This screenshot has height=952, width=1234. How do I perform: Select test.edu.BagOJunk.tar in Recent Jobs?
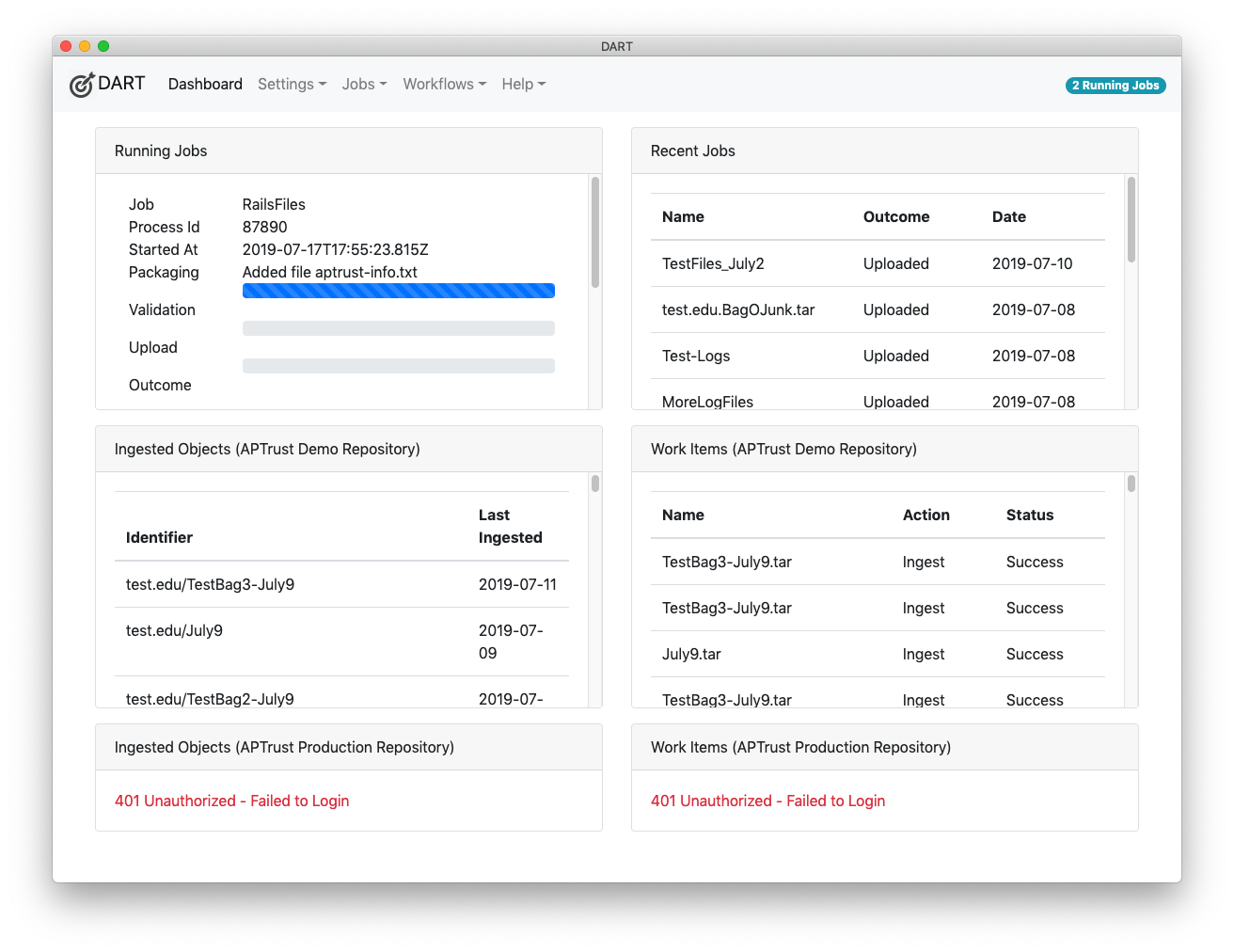pos(738,309)
